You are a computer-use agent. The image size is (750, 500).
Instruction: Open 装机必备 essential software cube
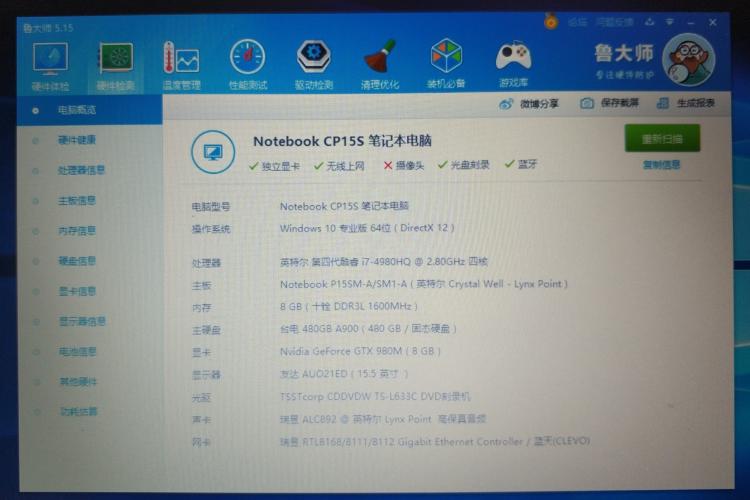click(x=446, y=64)
